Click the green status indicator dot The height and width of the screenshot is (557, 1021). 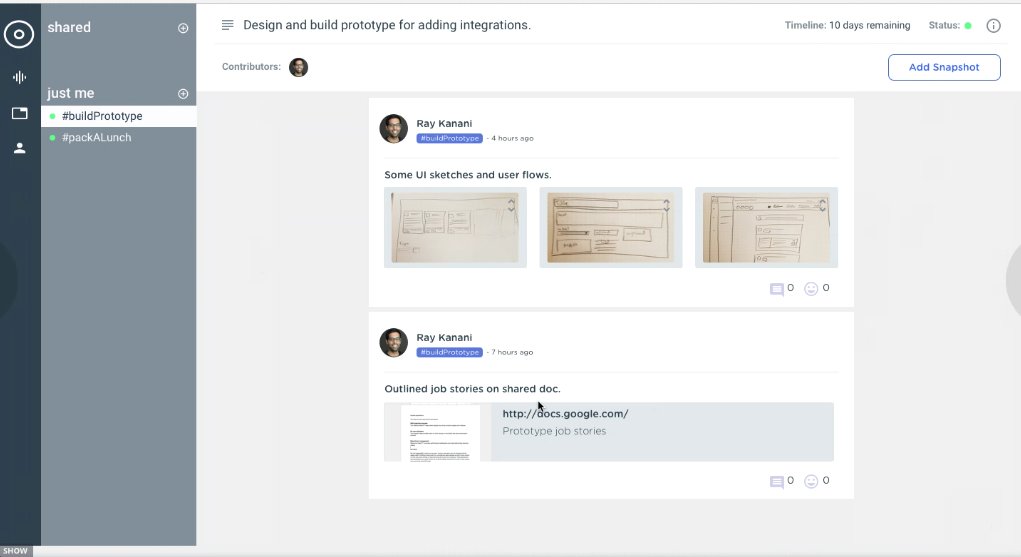[x=968, y=25]
